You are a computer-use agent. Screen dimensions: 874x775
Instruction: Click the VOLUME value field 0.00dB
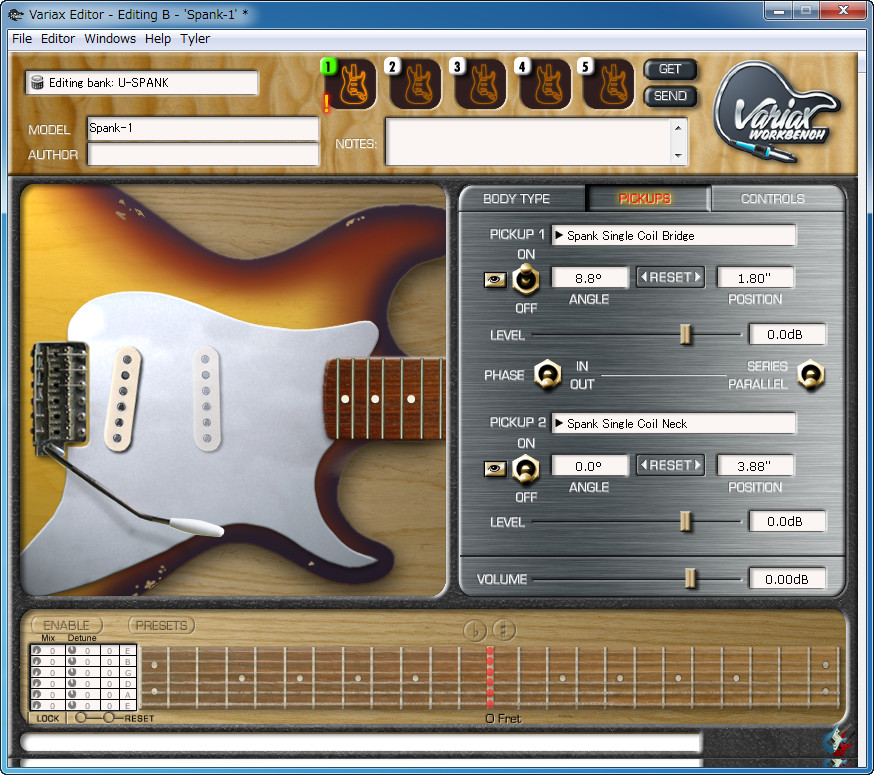pyautogui.click(x=786, y=579)
